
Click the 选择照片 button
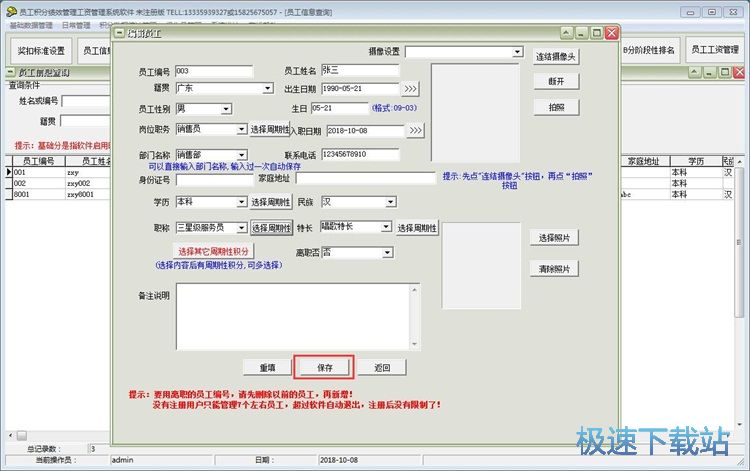tap(554, 238)
